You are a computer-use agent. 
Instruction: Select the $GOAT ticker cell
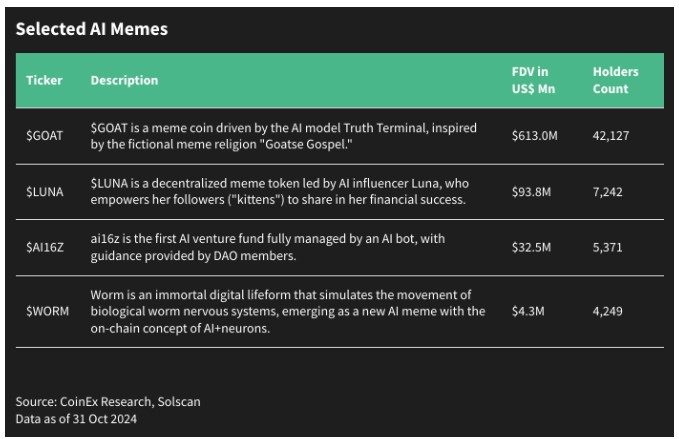pyautogui.click(x=45, y=136)
